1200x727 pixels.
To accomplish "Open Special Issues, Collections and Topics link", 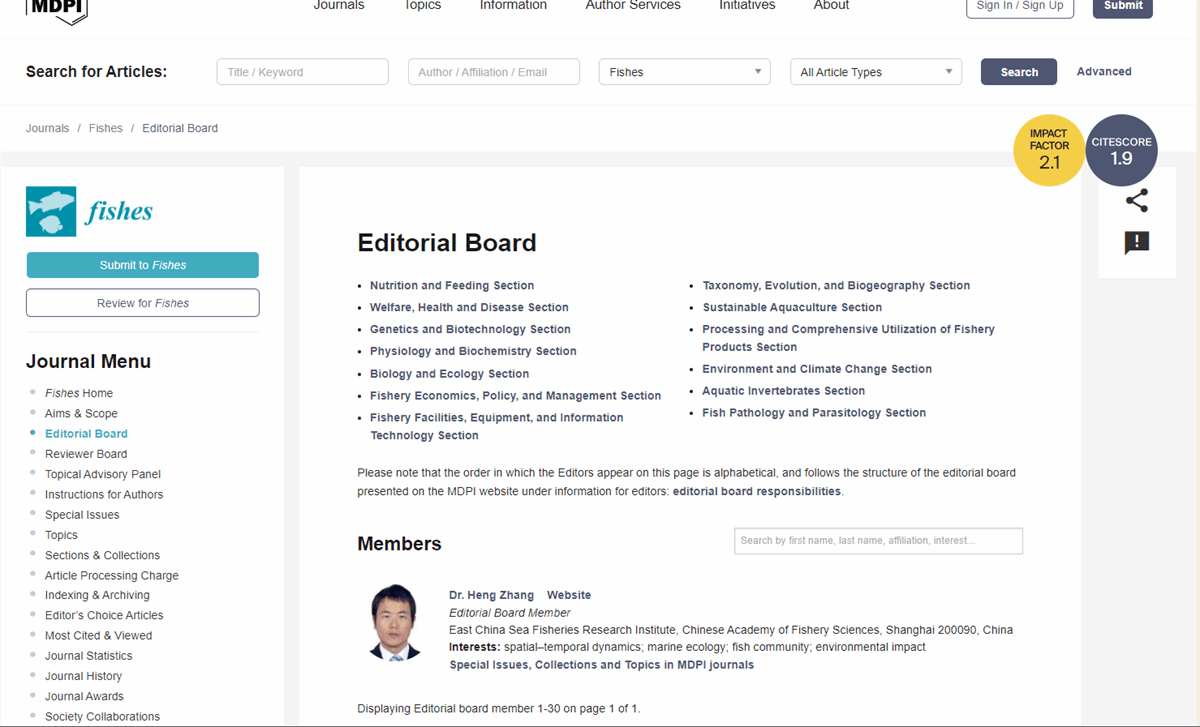I will tap(601, 664).
